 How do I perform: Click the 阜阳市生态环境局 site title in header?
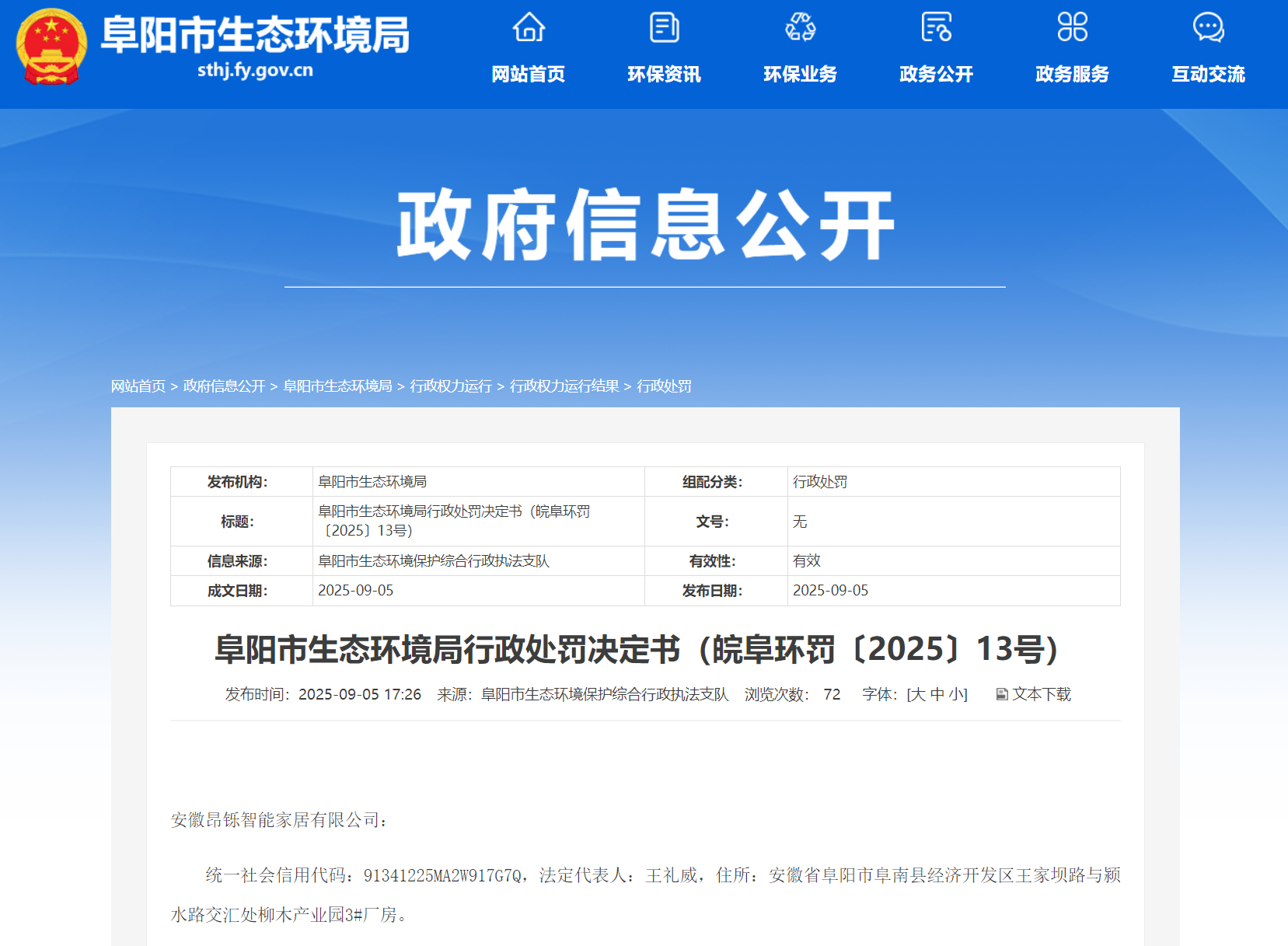point(255,34)
